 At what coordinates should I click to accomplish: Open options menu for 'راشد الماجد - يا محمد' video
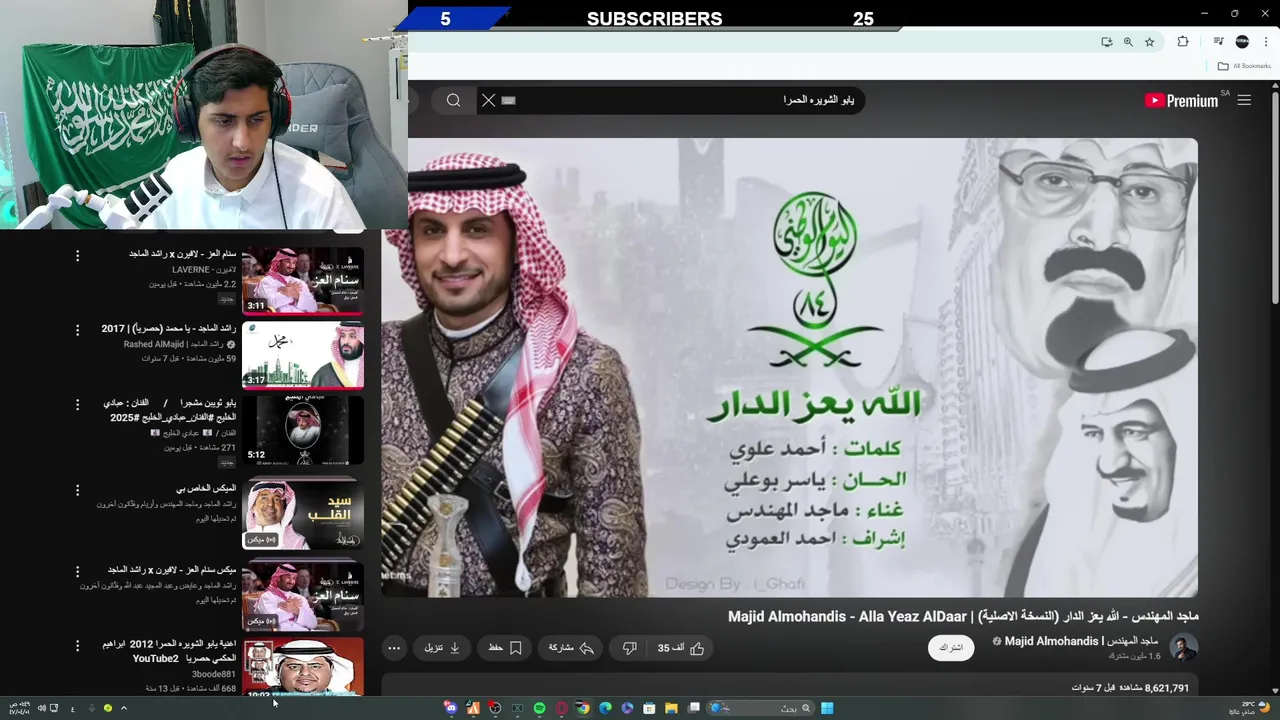click(77, 330)
